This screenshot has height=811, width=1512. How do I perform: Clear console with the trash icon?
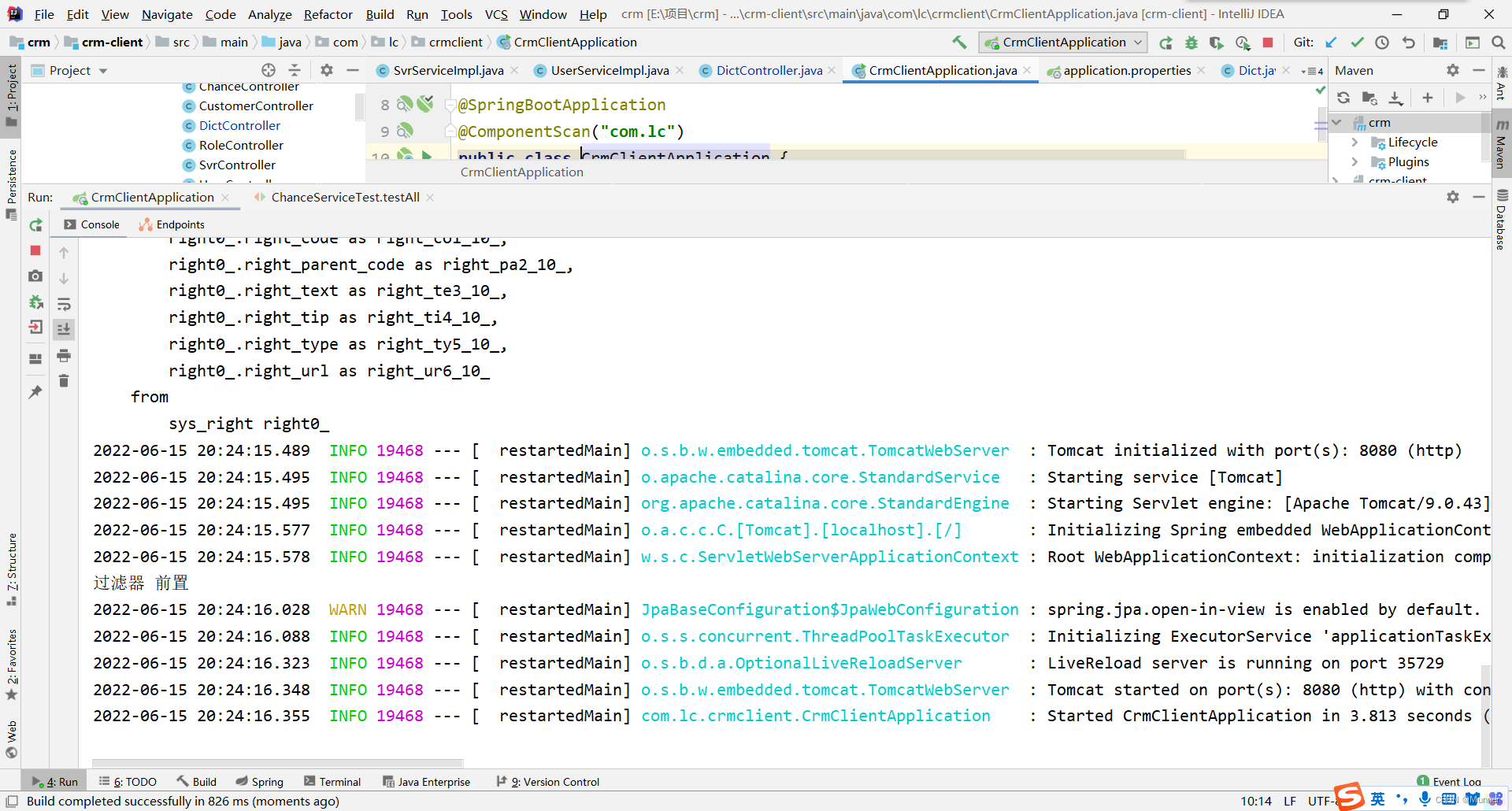point(64,382)
